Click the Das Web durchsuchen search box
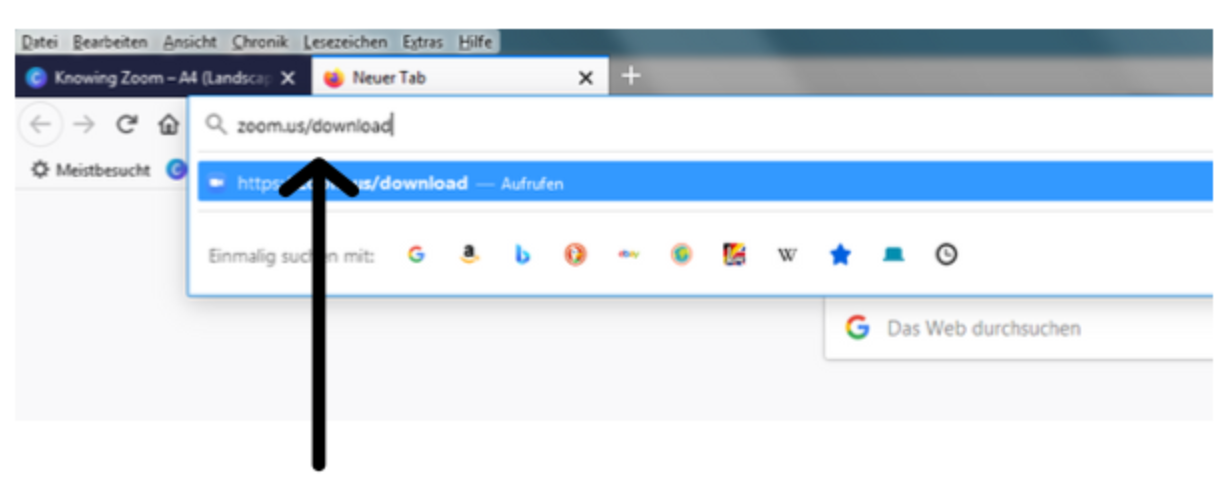 coord(1020,328)
